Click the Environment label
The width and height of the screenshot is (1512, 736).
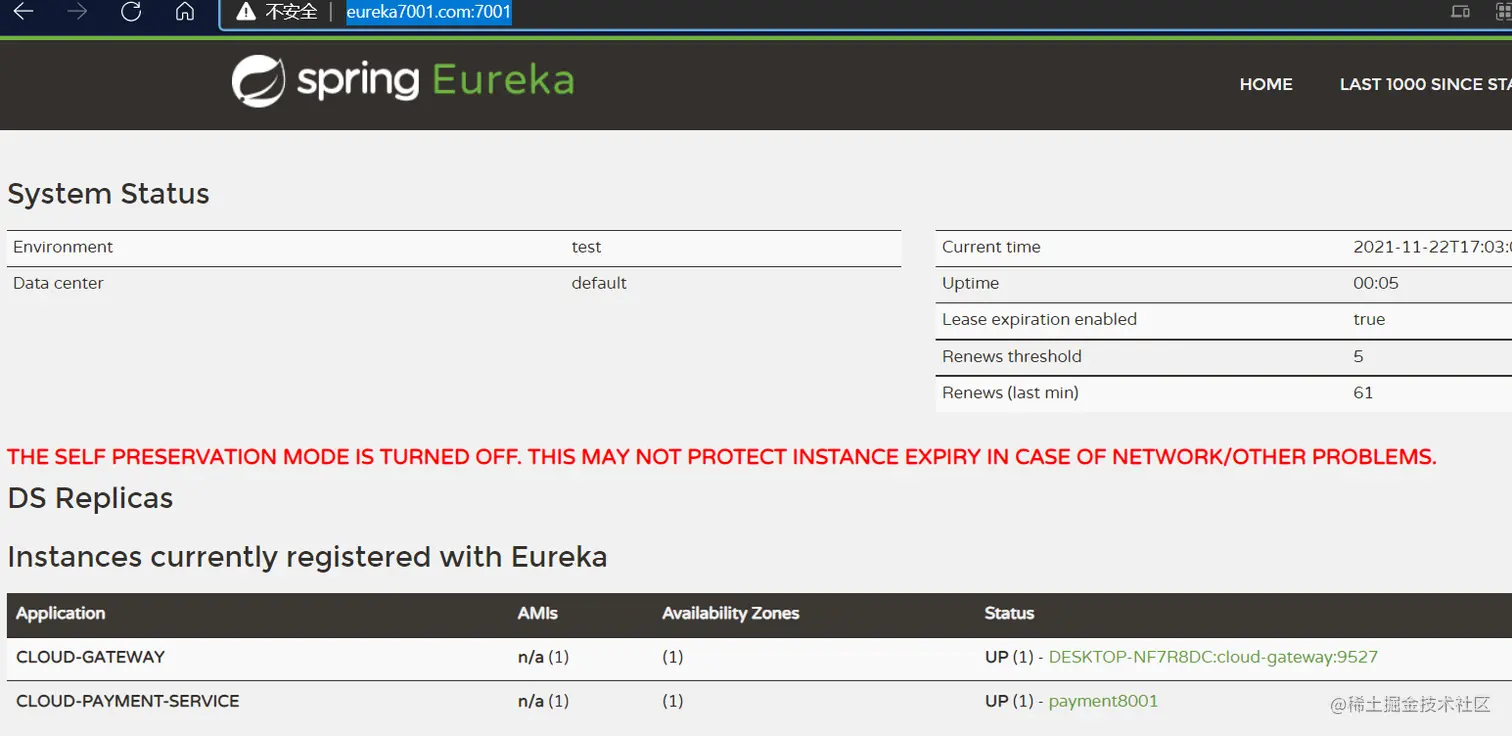(63, 247)
